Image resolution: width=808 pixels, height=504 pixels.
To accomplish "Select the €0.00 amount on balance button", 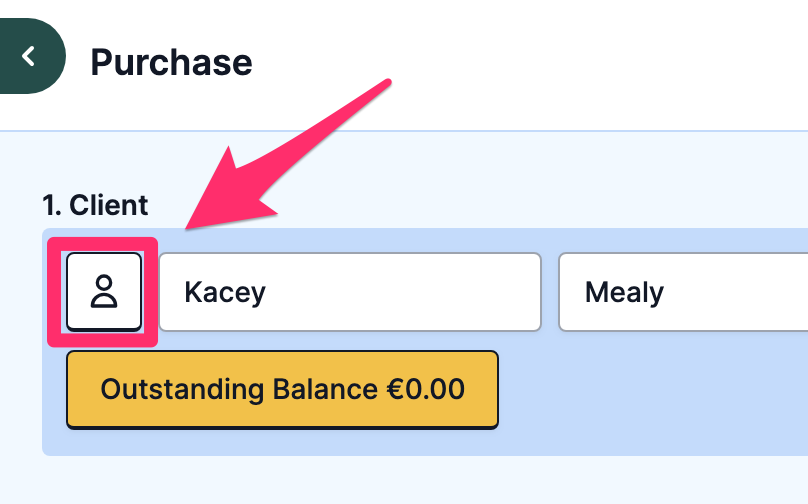I will [x=426, y=389].
